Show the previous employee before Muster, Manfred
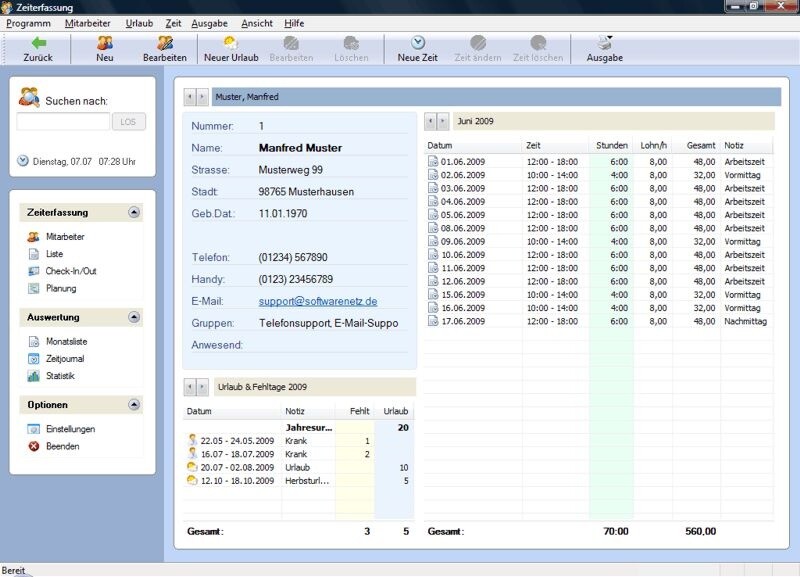This screenshot has width=800, height=577. [190, 96]
